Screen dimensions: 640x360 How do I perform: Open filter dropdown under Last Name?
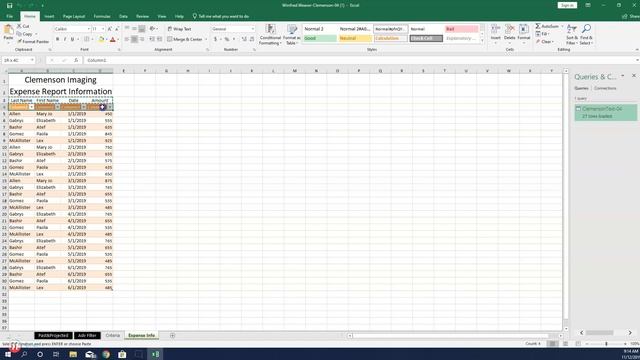31,107
